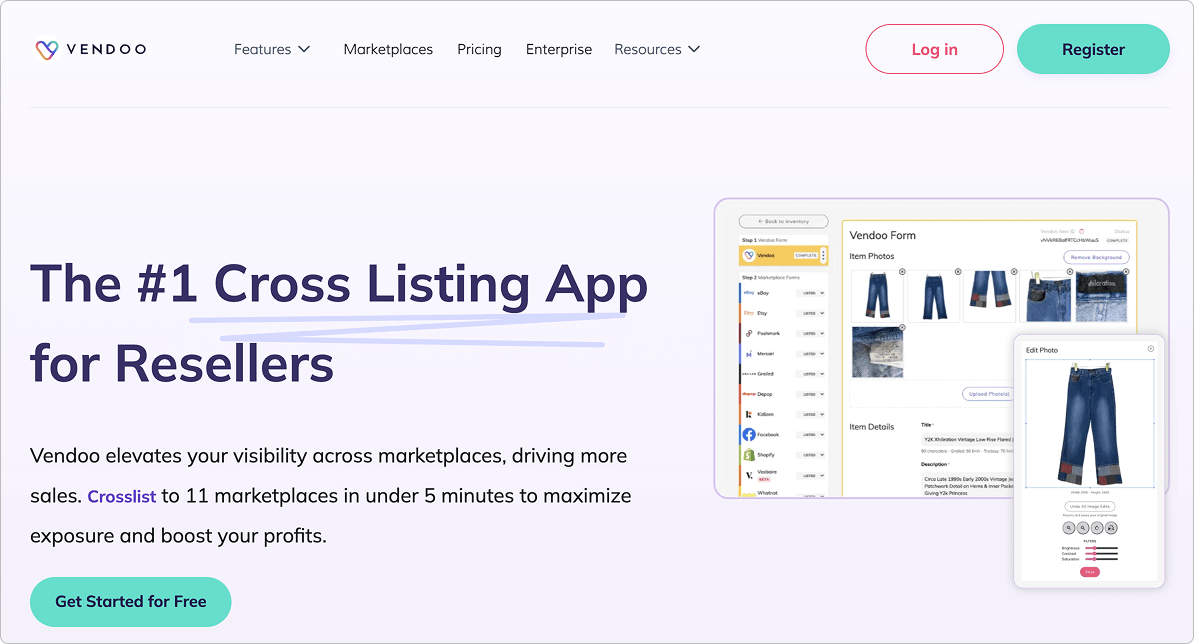1194x644 pixels.
Task: Click Back to Inventory button
Action: point(784,222)
